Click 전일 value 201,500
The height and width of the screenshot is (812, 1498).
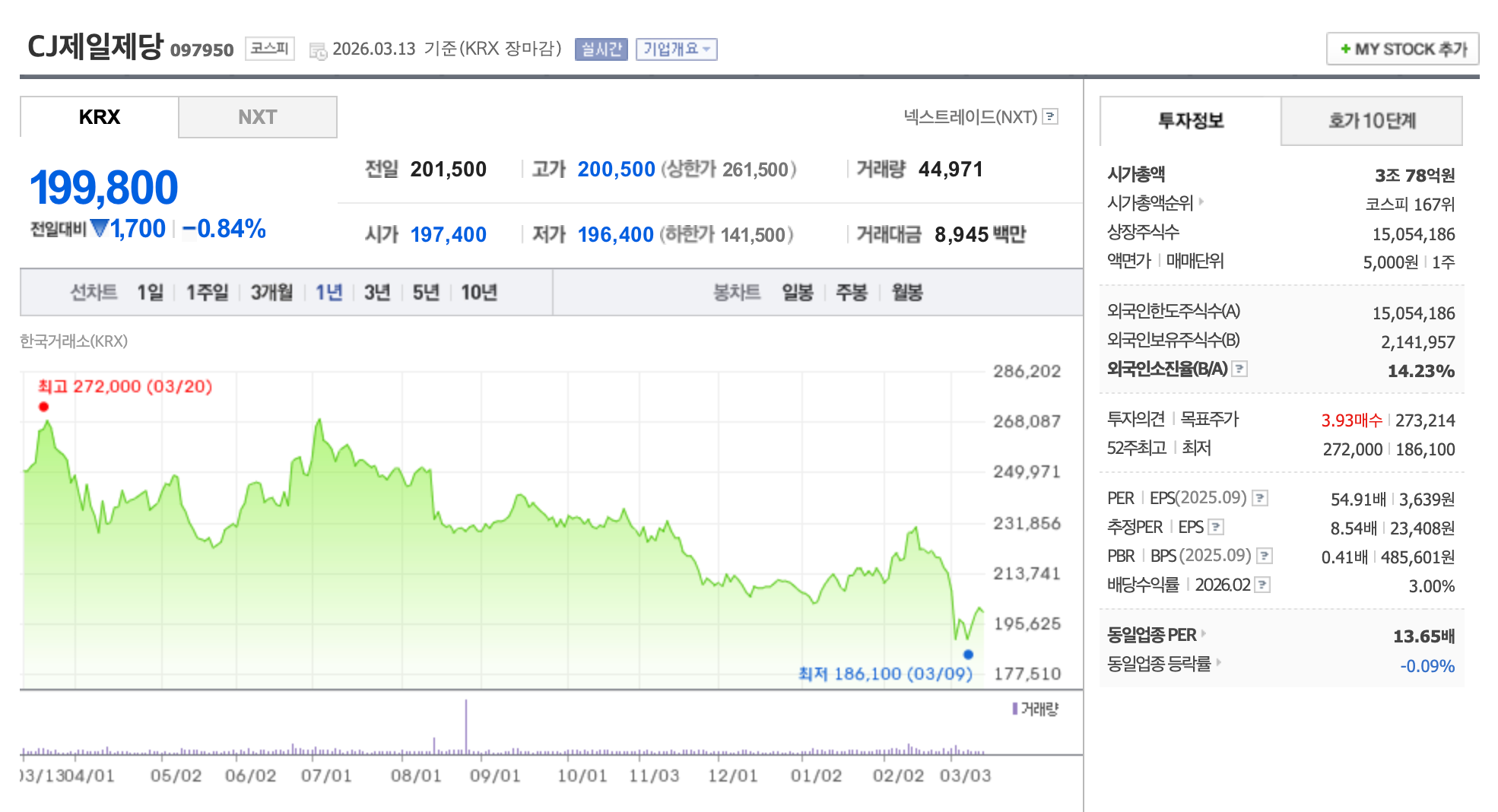point(448,169)
